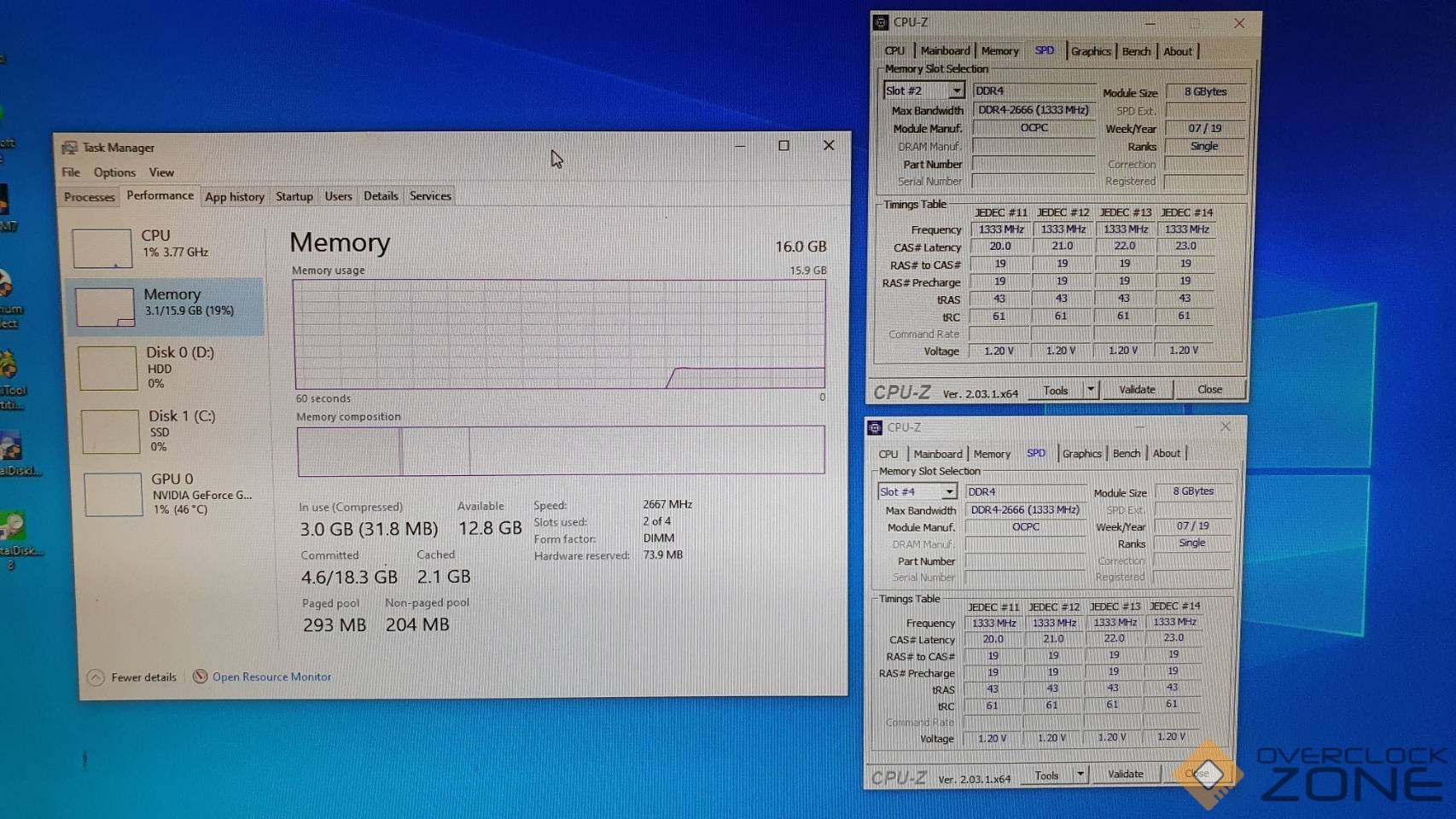The width and height of the screenshot is (1456, 819).
Task: Click the Memory composition bar
Action: click(x=561, y=450)
